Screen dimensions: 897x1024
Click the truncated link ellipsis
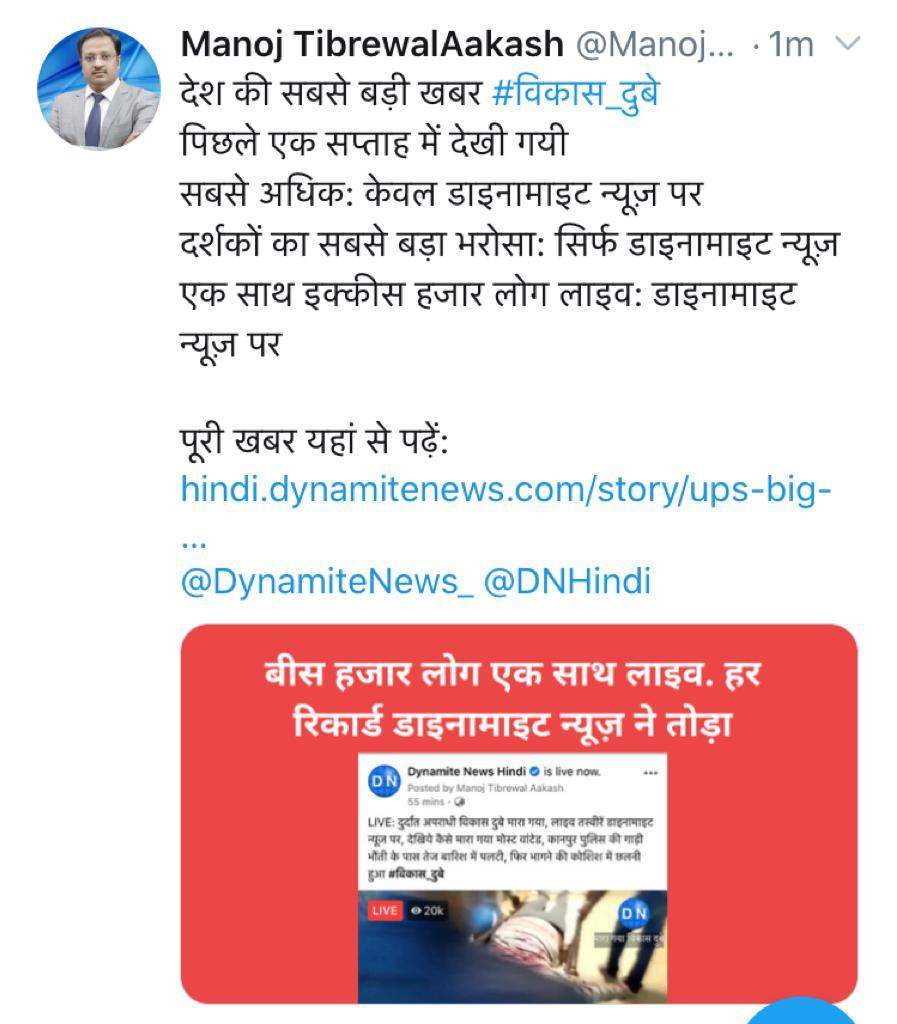click(193, 543)
